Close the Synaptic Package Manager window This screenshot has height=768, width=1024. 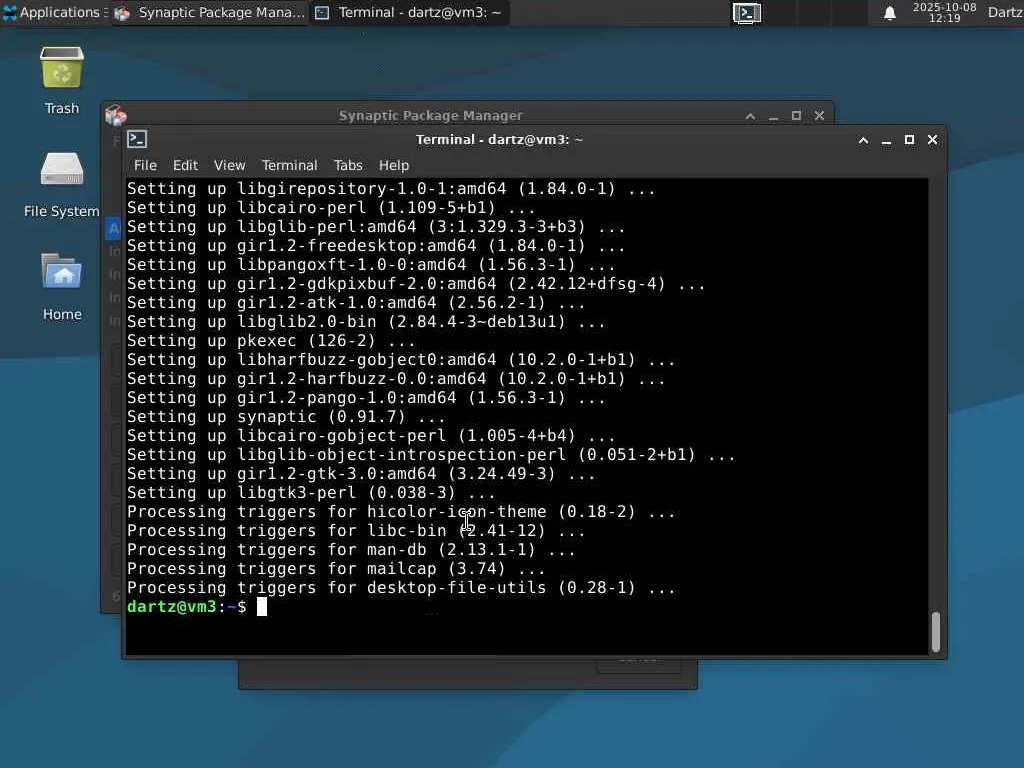(x=819, y=116)
